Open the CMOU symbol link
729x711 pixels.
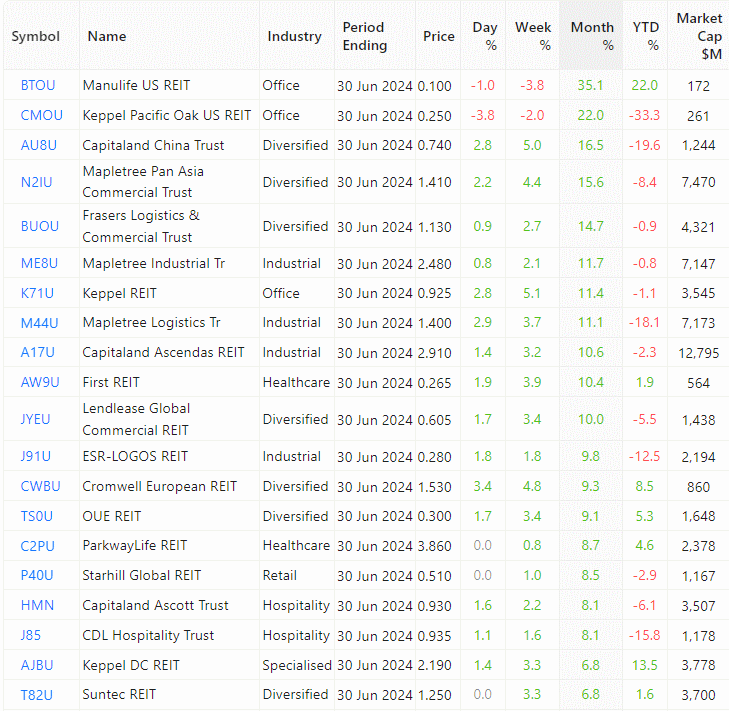(x=41, y=115)
